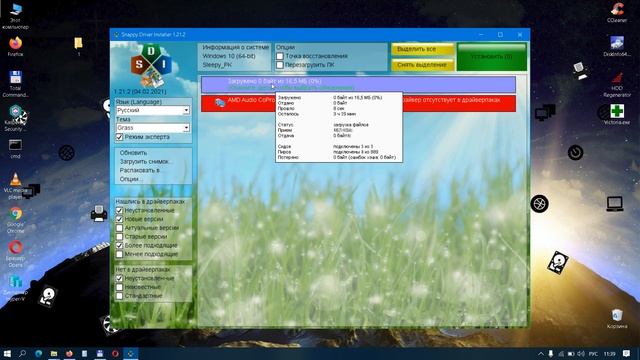Toggle 'Режим эксперта' expert mode checkbox
The image size is (640, 360).
pos(120,137)
